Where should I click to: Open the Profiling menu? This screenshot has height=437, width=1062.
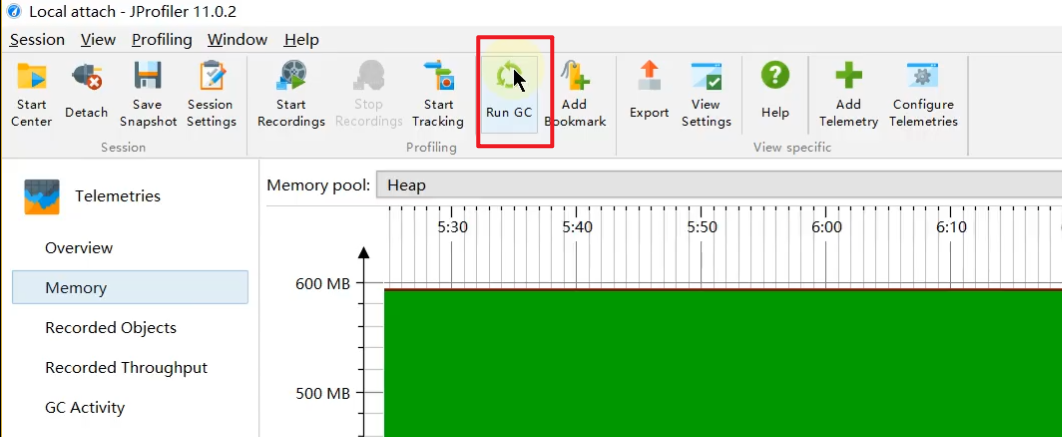pos(162,40)
